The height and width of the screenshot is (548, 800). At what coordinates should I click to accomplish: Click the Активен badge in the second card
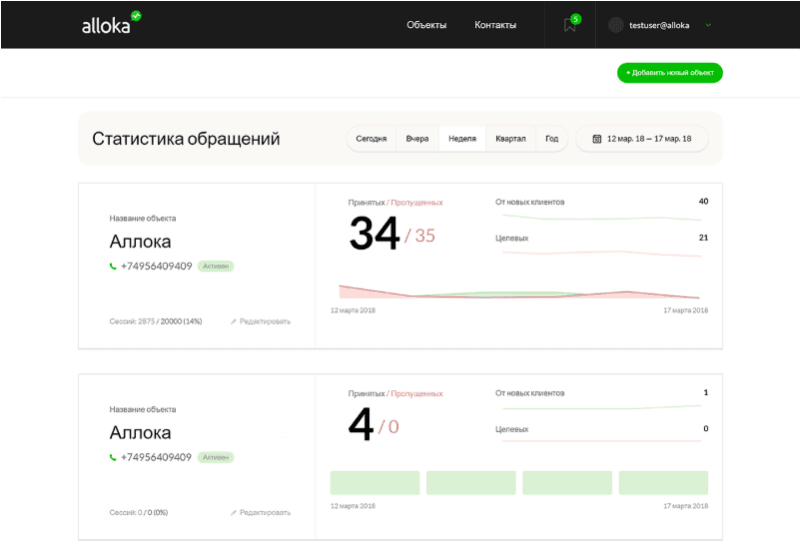pos(216,457)
